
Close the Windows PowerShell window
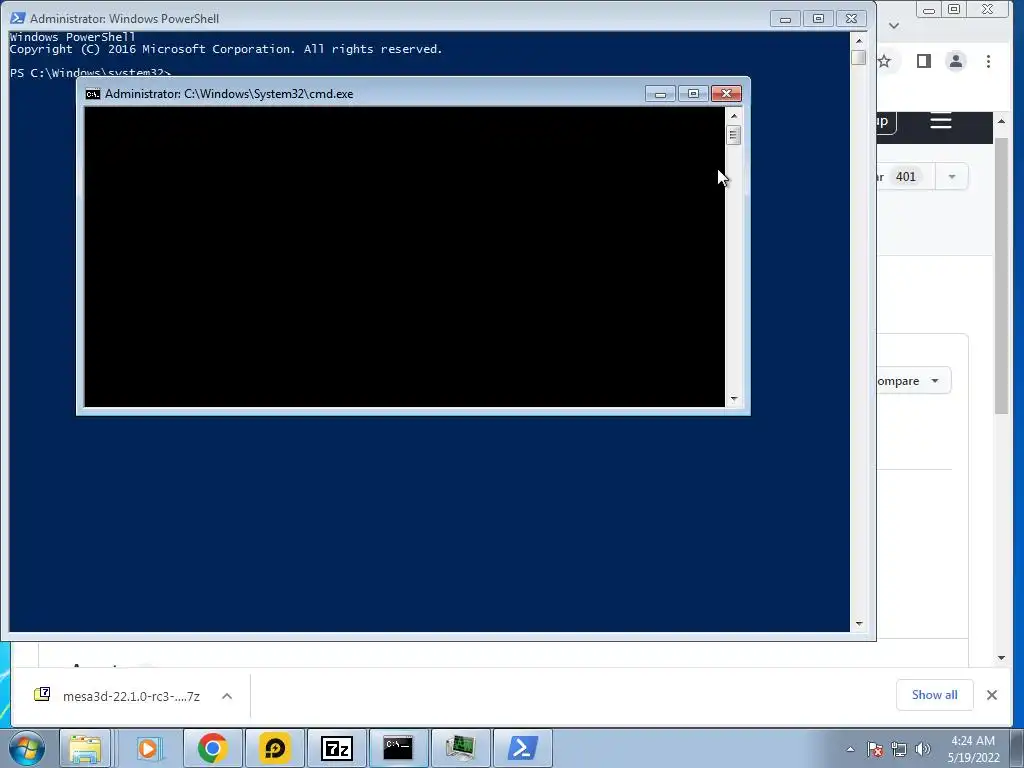tap(852, 19)
